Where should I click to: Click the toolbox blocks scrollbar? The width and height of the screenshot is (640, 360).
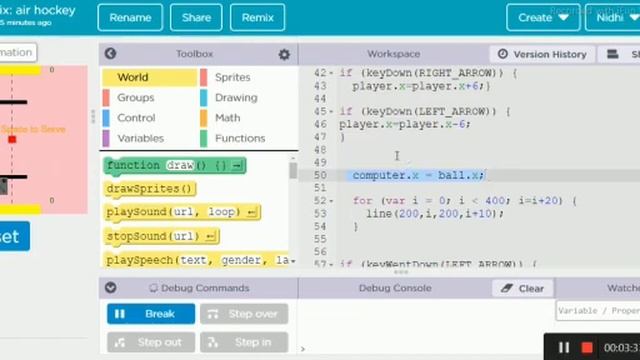[x=293, y=171]
